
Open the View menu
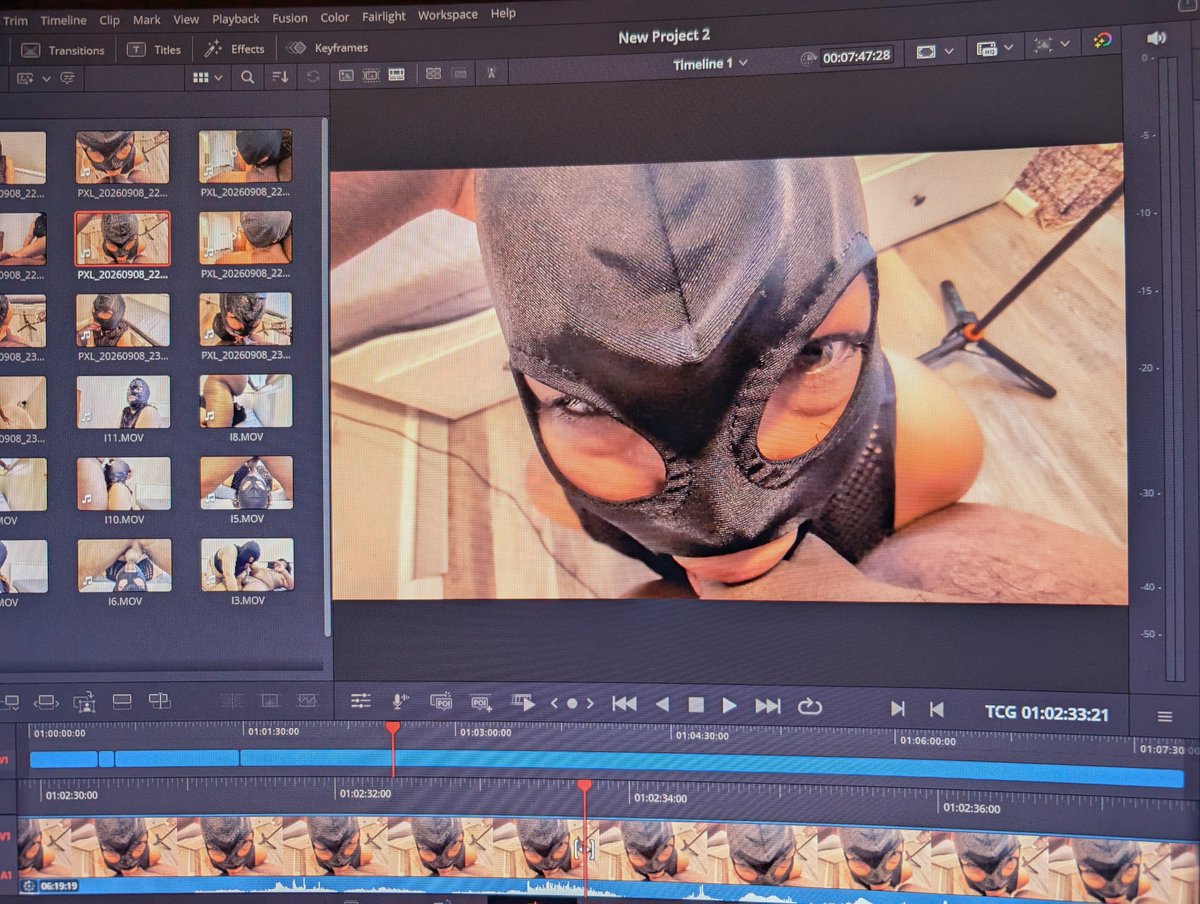[186, 19]
